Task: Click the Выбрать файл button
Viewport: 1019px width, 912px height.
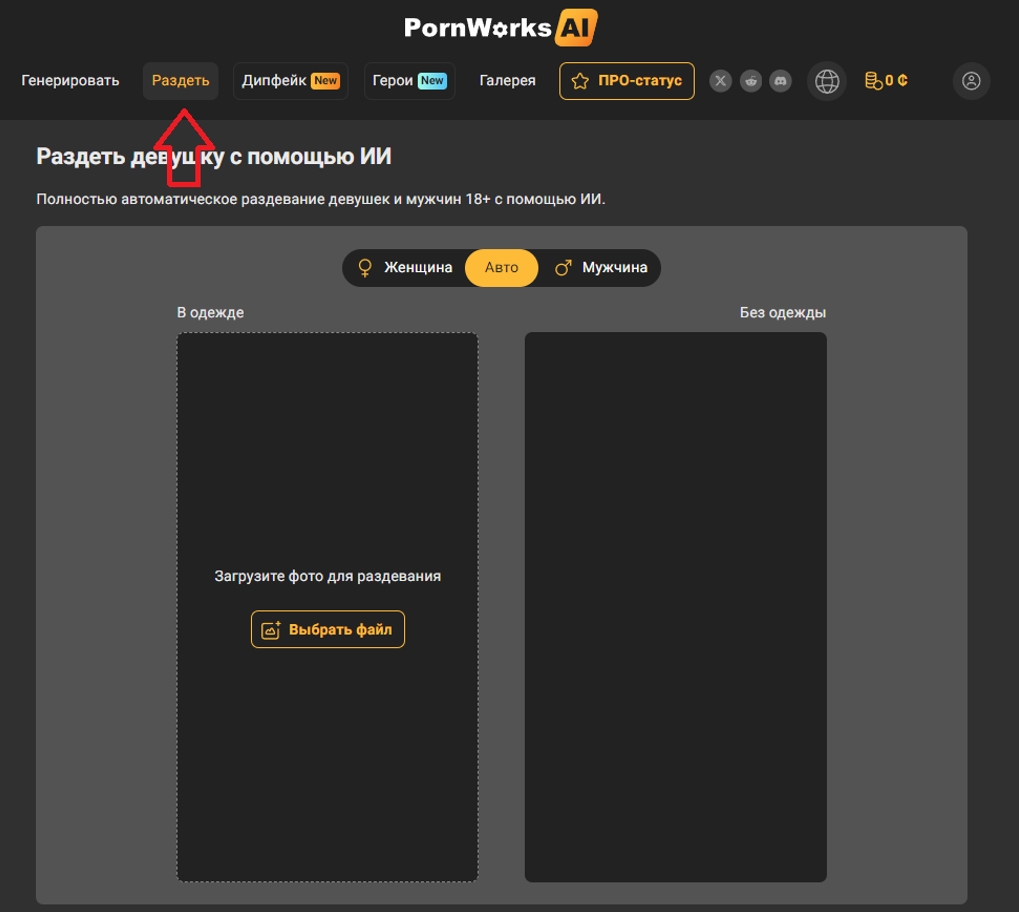Action: point(328,629)
